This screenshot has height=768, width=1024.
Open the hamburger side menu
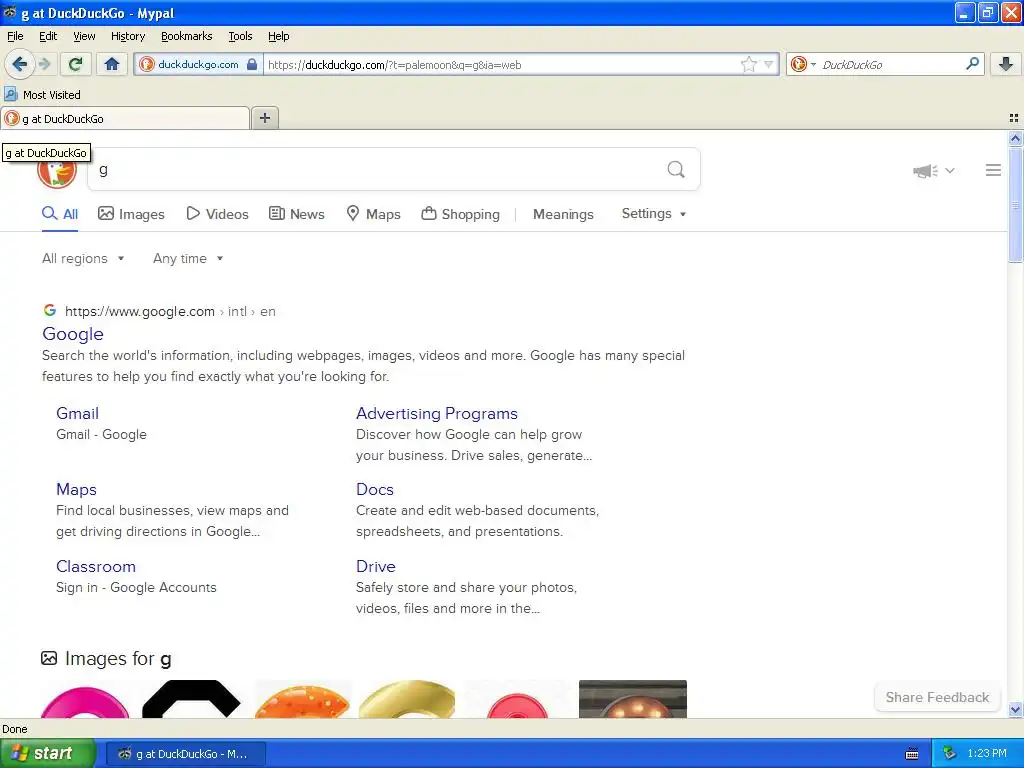point(993,170)
